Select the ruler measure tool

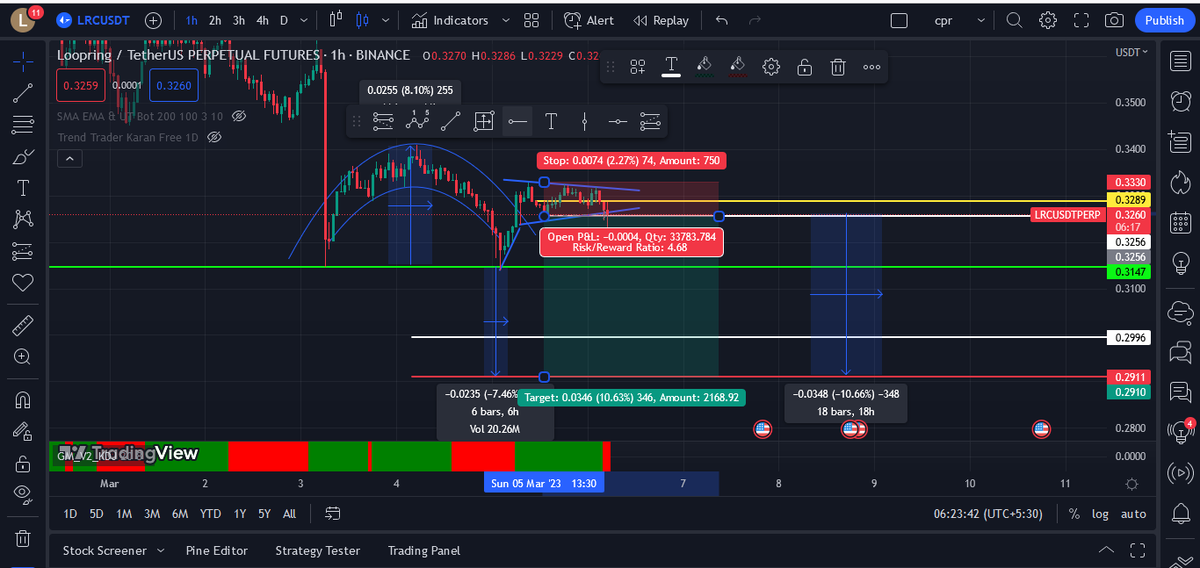(23, 325)
